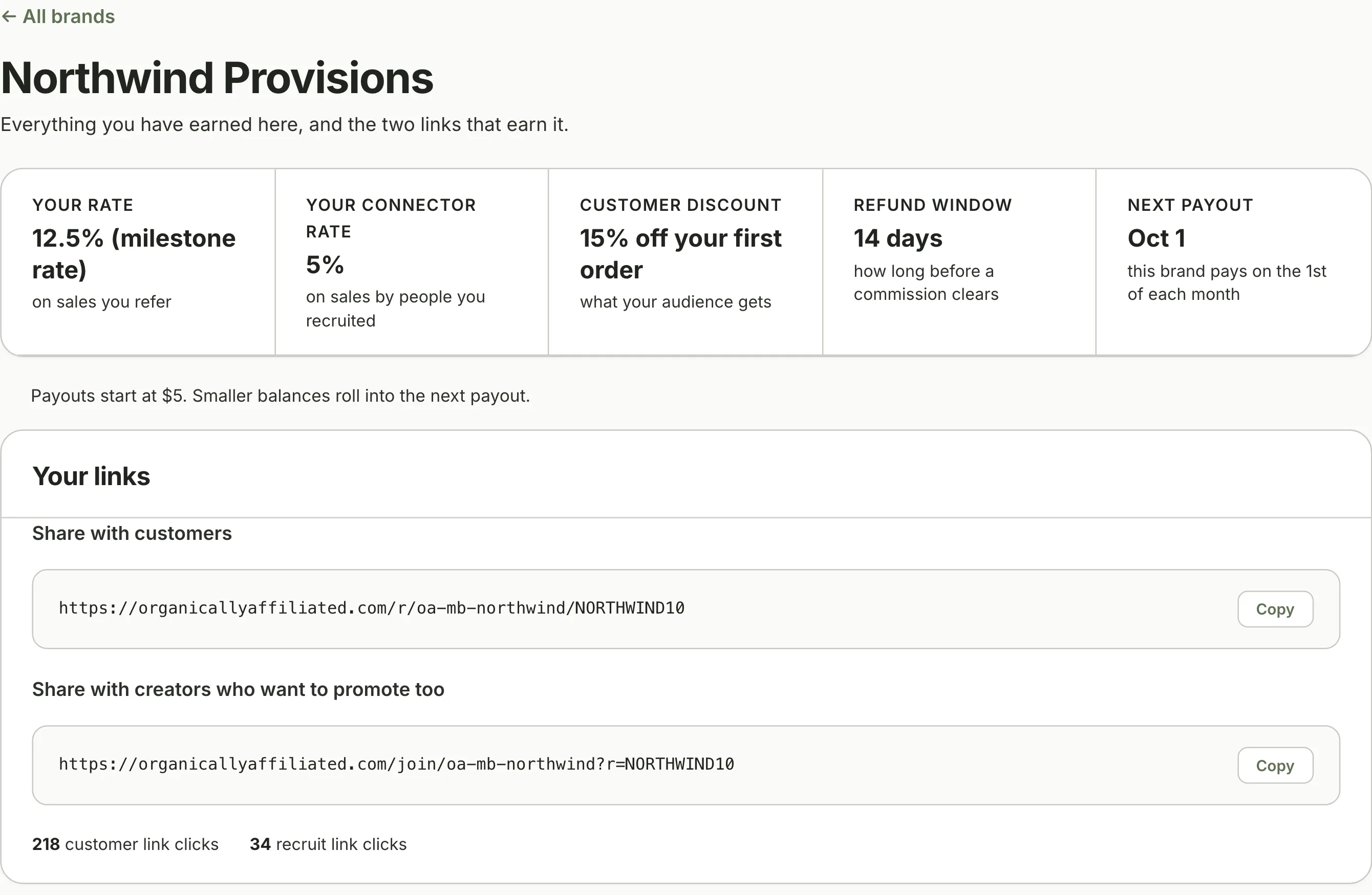
Task: Click the Share with customers subheading
Action: 132,533
